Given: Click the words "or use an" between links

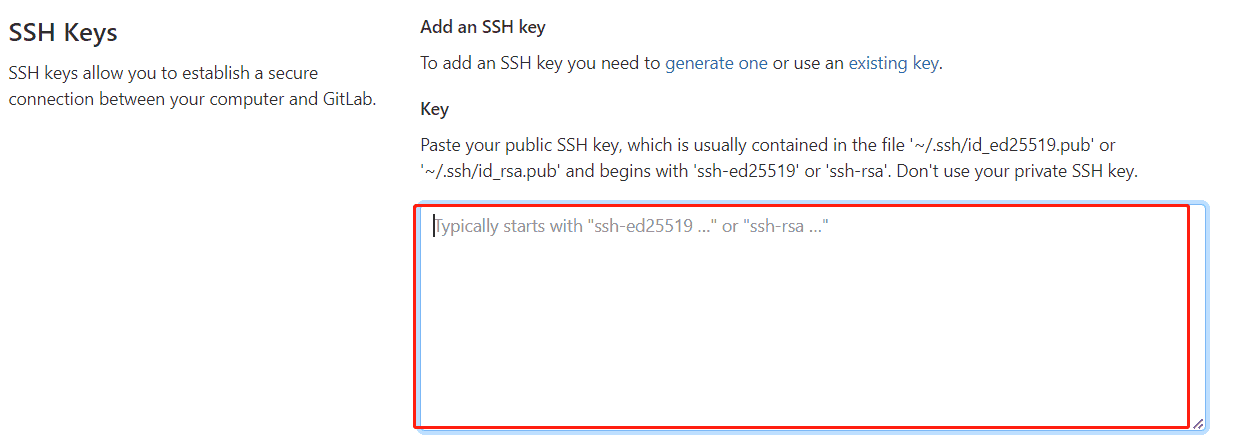Looking at the screenshot, I should (808, 63).
